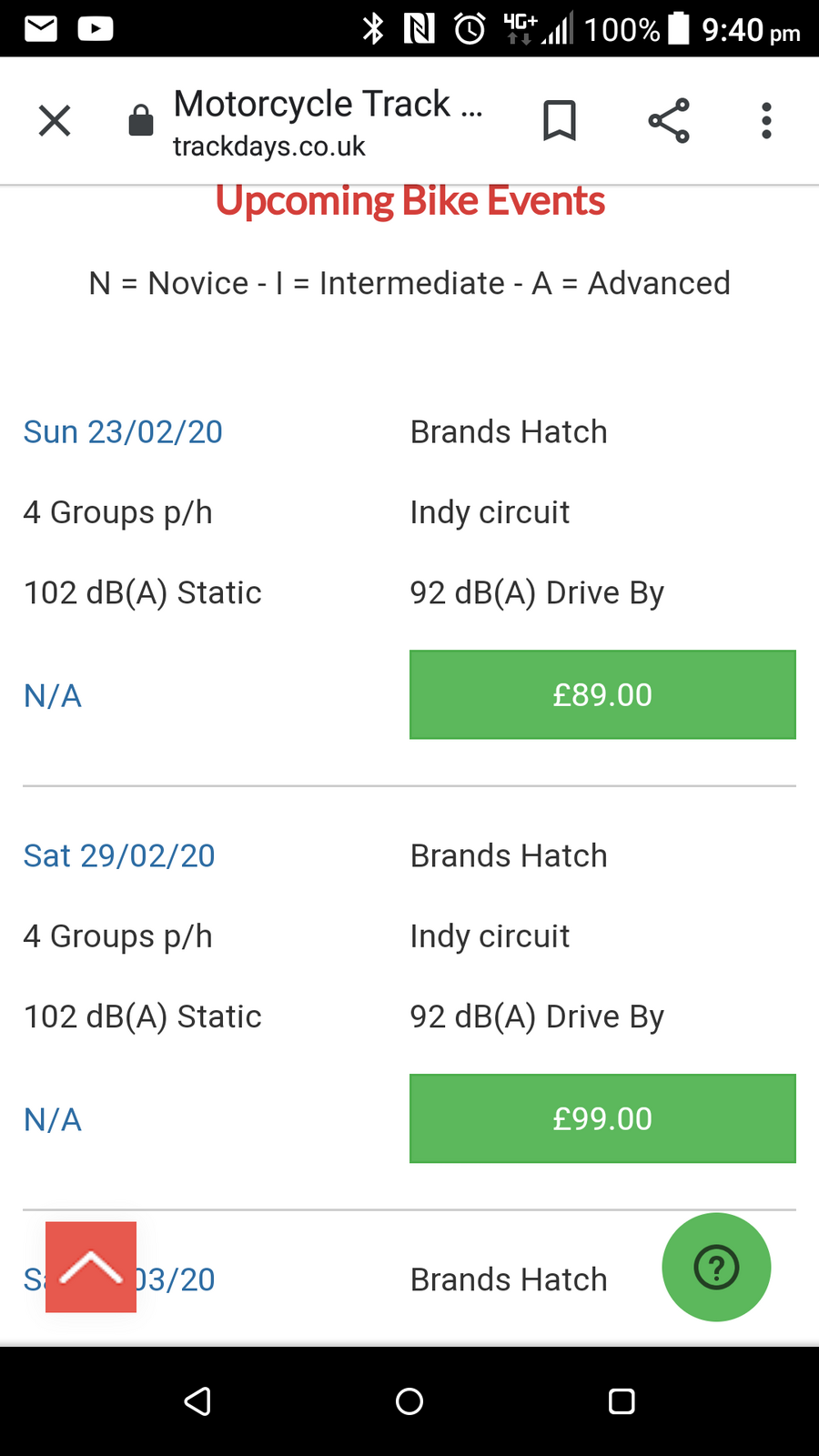Open the Sat 29/02/20 event link
The height and width of the screenshot is (1456, 819).
click(119, 856)
